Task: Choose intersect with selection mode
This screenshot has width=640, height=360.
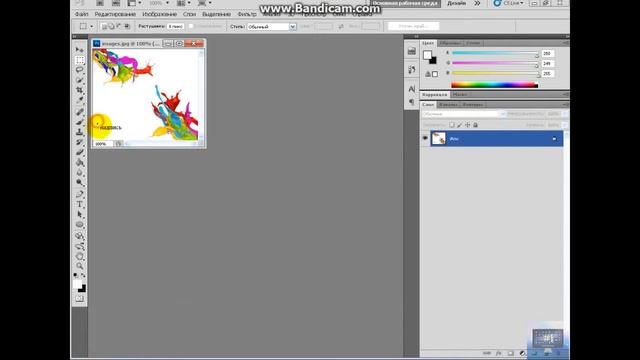Action: click(x=127, y=26)
